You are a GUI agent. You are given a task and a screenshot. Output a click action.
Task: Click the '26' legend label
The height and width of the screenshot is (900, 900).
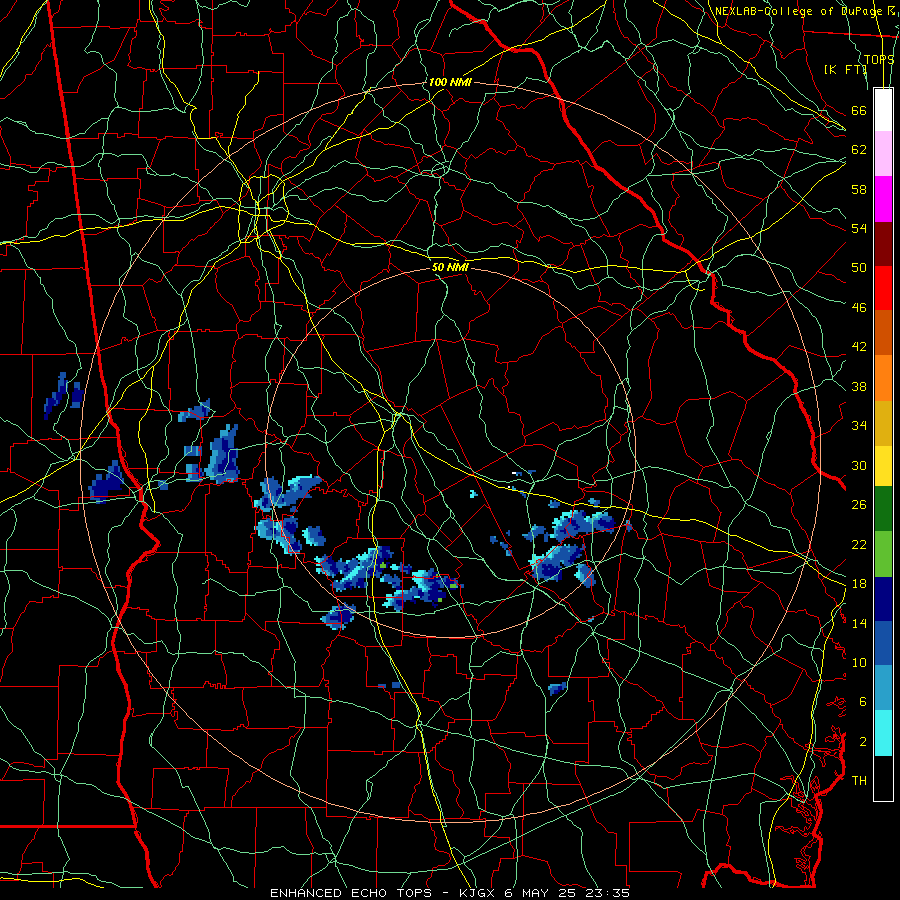click(x=859, y=505)
